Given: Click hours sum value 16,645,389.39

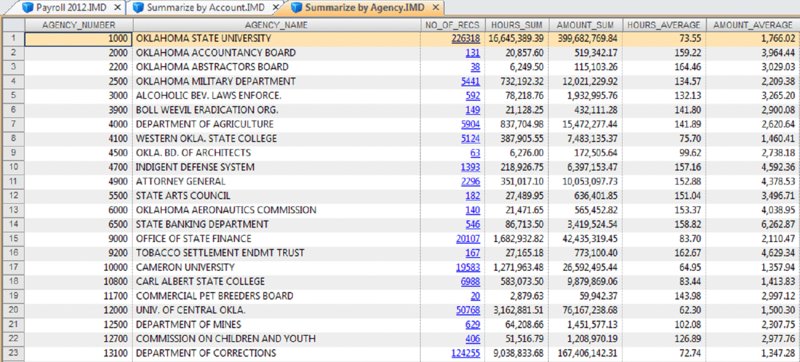Looking at the screenshot, I should point(516,39).
